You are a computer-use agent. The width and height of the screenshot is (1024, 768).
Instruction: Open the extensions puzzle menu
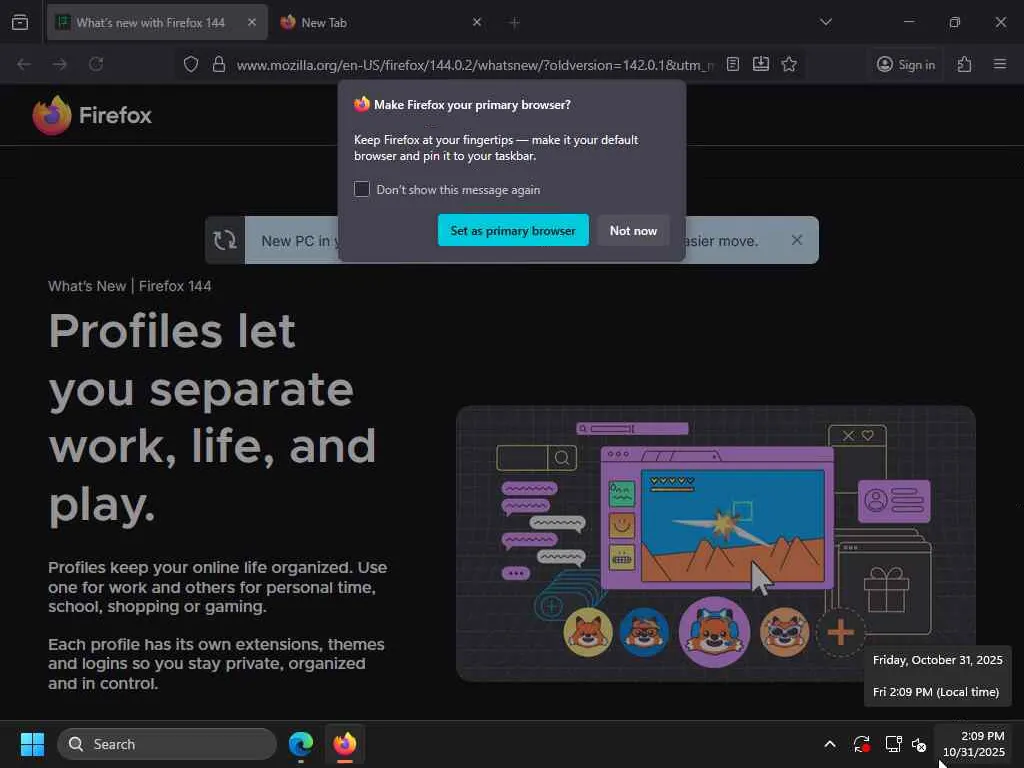point(965,64)
